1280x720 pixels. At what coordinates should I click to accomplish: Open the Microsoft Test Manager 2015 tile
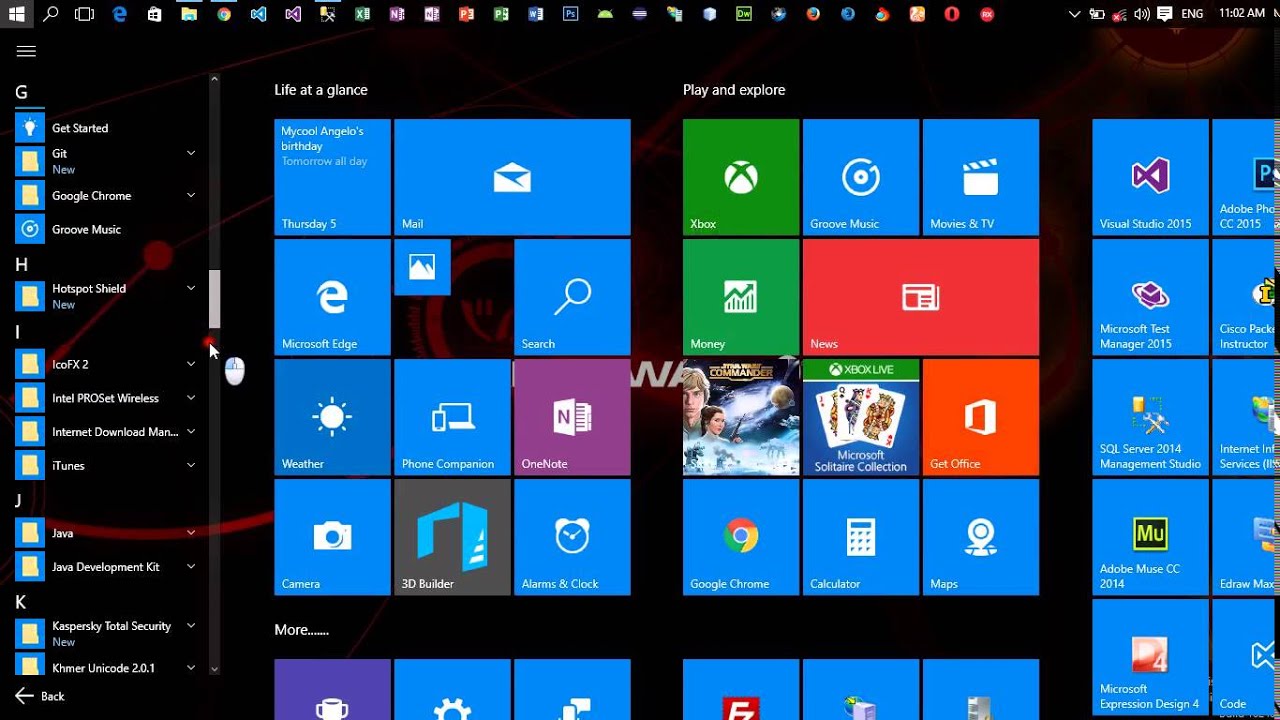1150,297
